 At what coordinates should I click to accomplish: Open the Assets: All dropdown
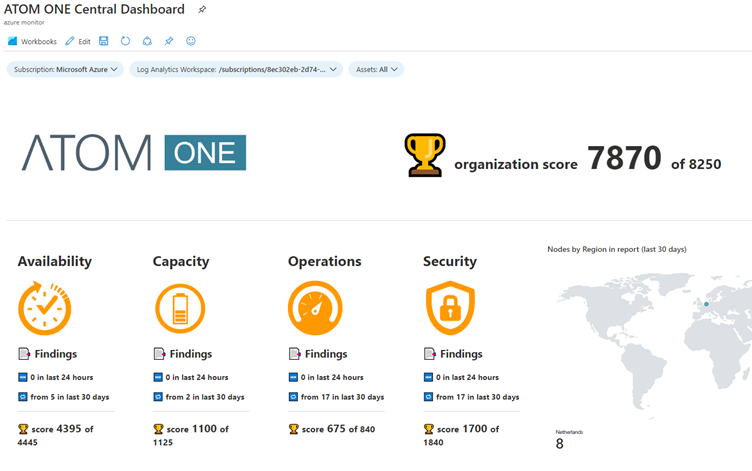tap(376, 70)
